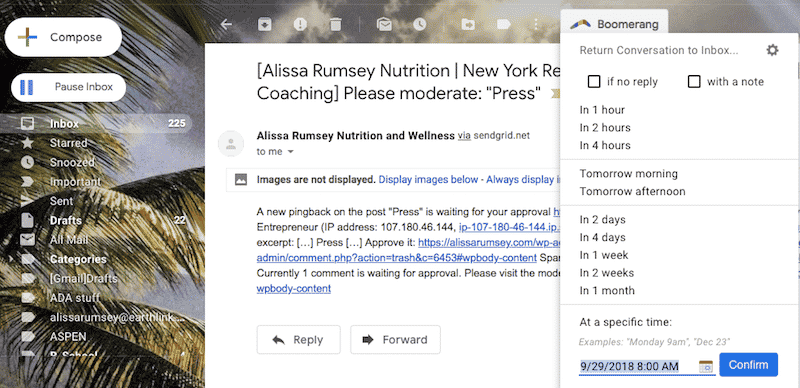
Task: Mark as unread envelope icon
Action: (x=384, y=24)
